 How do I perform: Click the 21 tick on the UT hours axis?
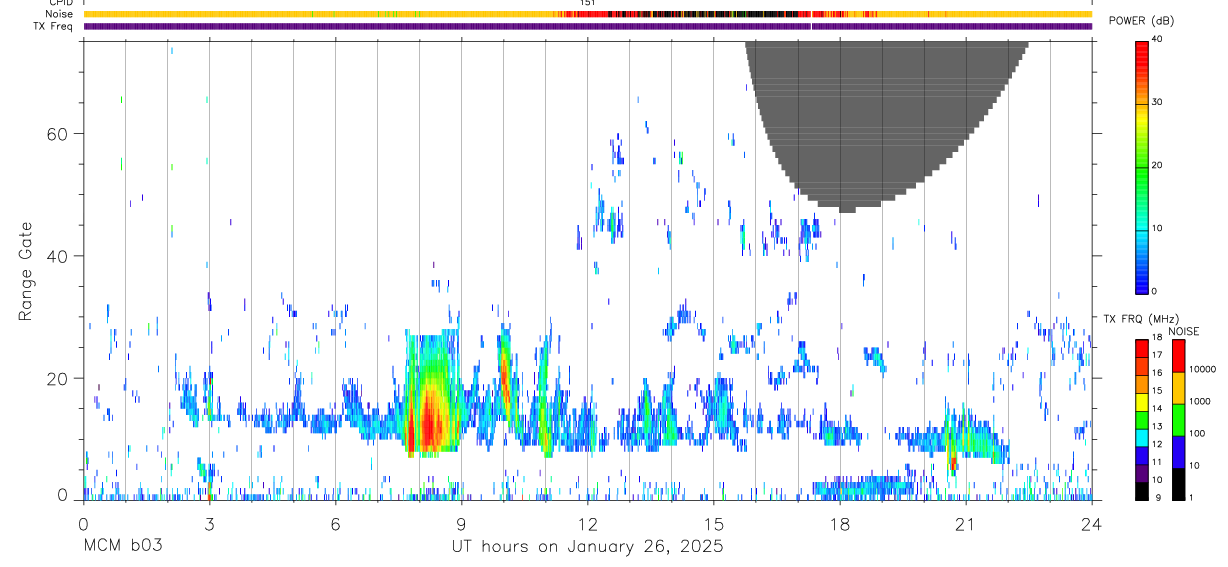pos(965,524)
